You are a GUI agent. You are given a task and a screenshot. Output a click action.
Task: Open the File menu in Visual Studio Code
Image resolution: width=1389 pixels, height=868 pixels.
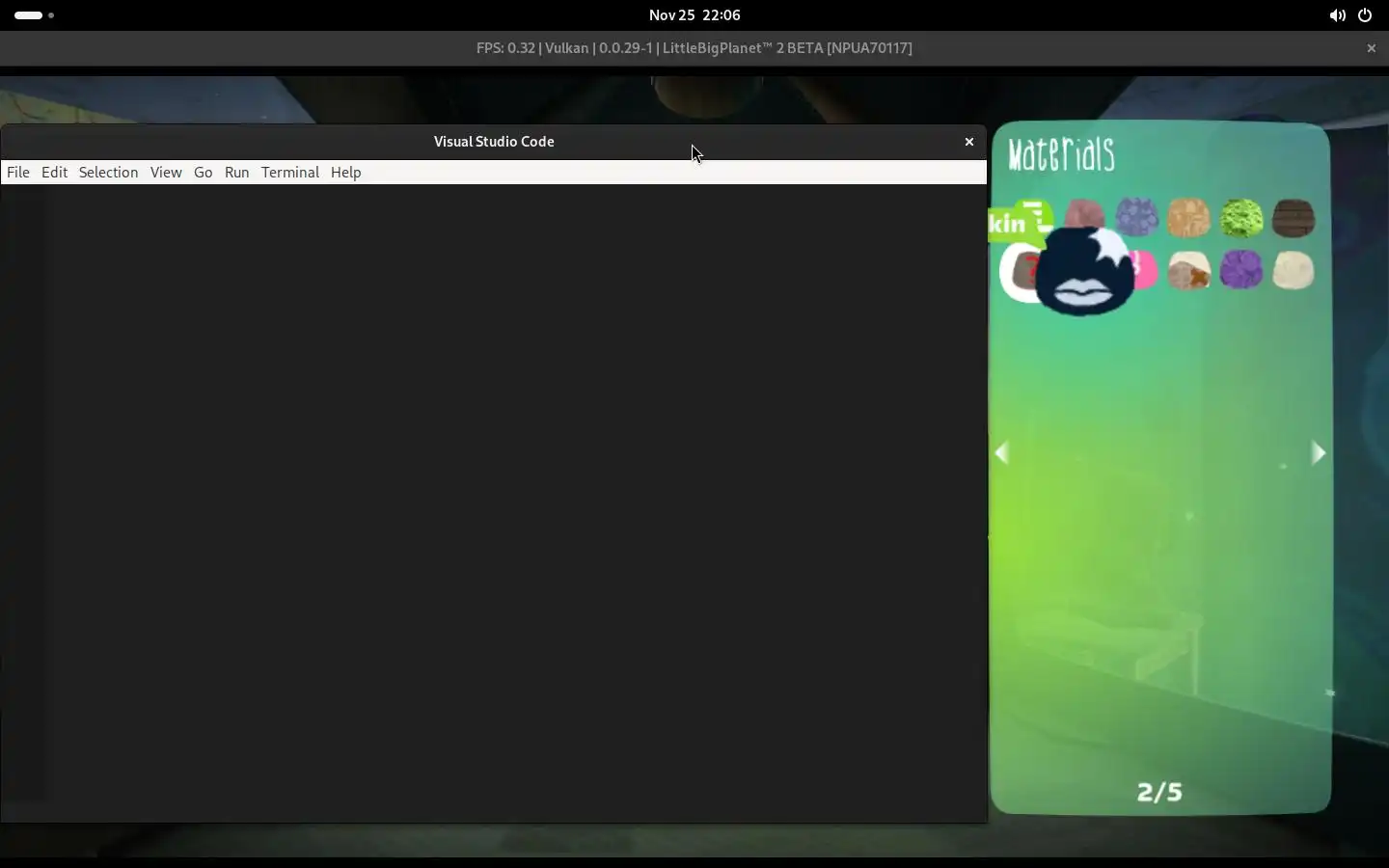point(18,173)
